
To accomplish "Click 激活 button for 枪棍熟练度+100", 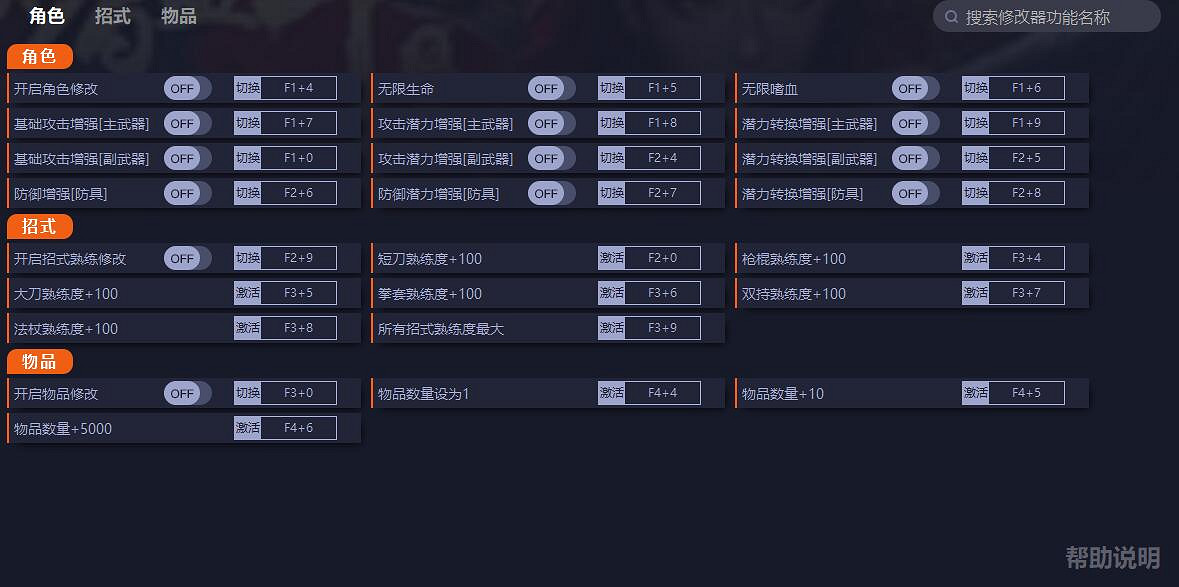I will point(975,258).
